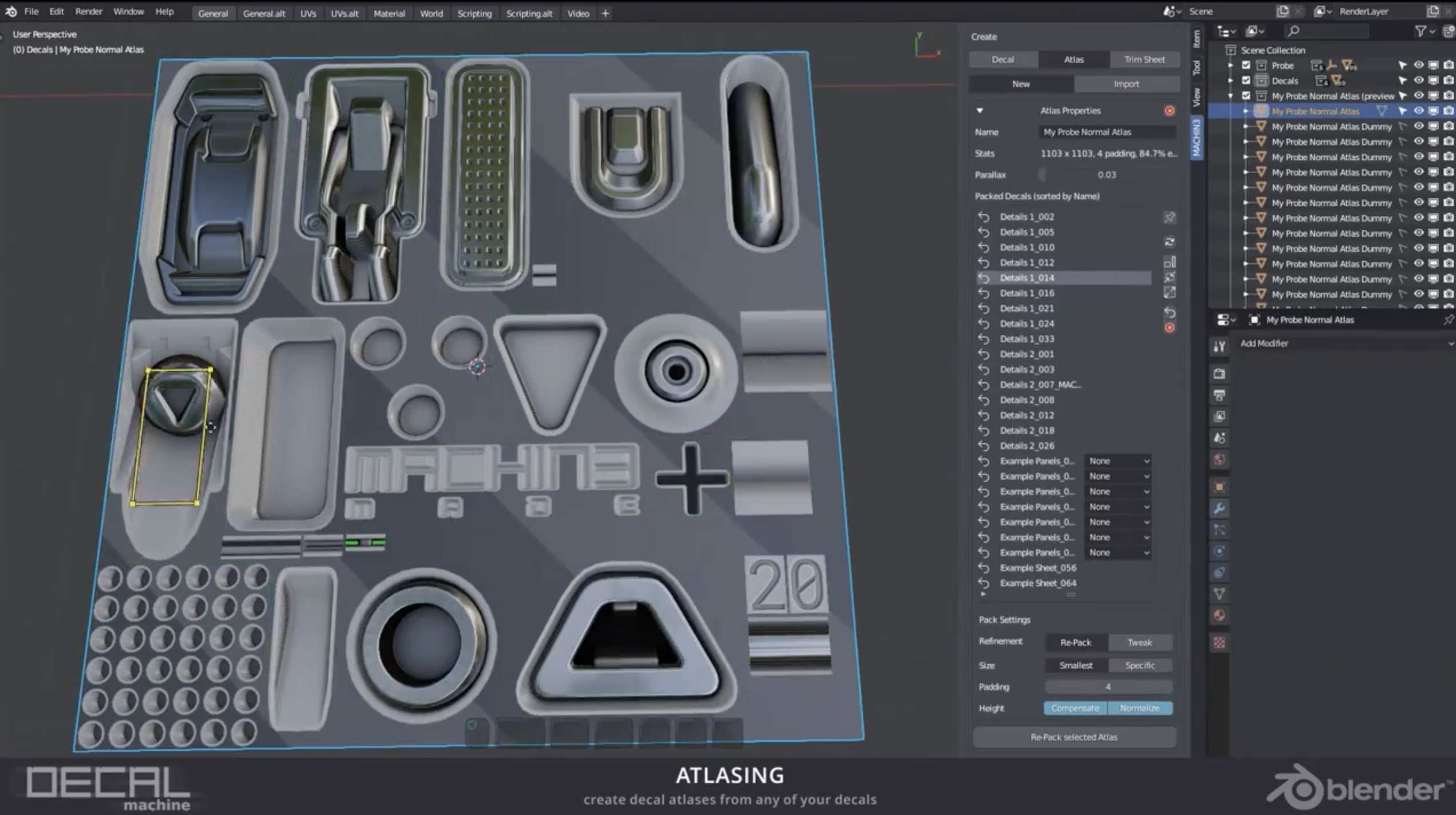This screenshot has height=815, width=1456.
Task: Open first Example Panels None dropdown
Action: click(x=1118, y=461)
